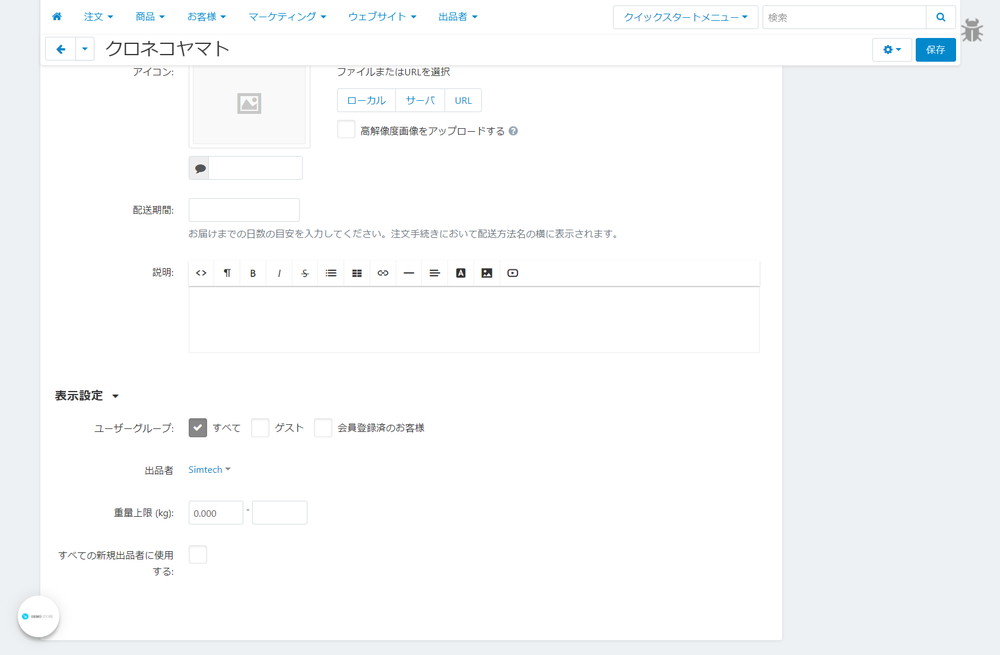Open the クイックスタートメニュー dropdown
This screenshot has height=655, width=1000.
coord(686,17)
